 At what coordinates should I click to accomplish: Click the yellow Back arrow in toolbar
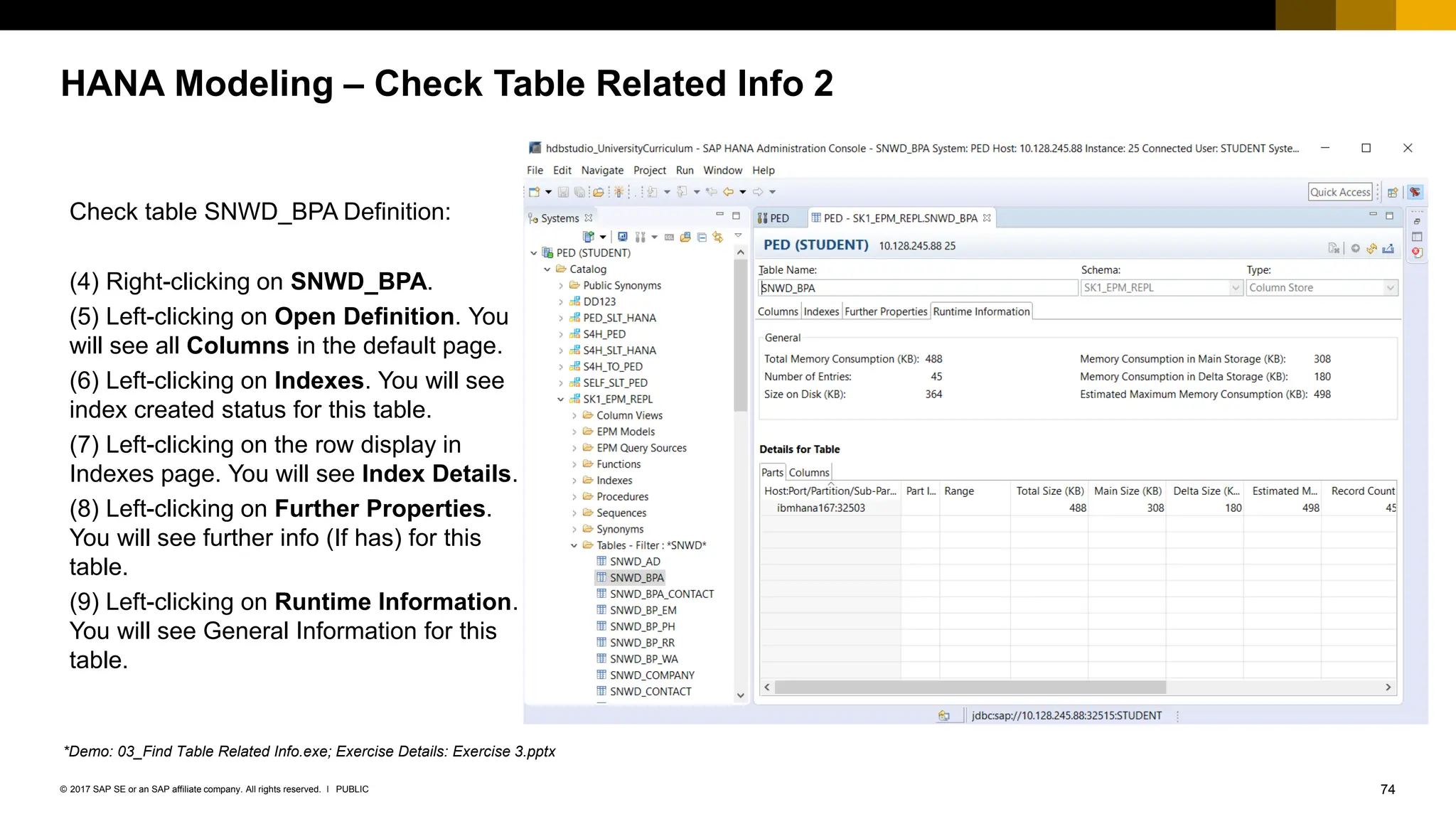(x=728, y=192)
